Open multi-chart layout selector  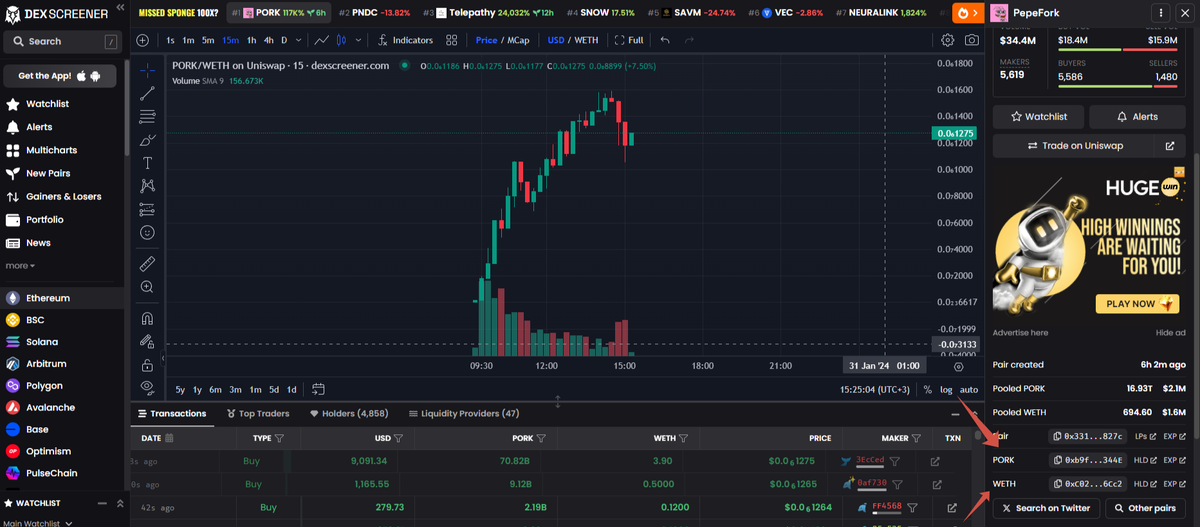click(452, 40)
